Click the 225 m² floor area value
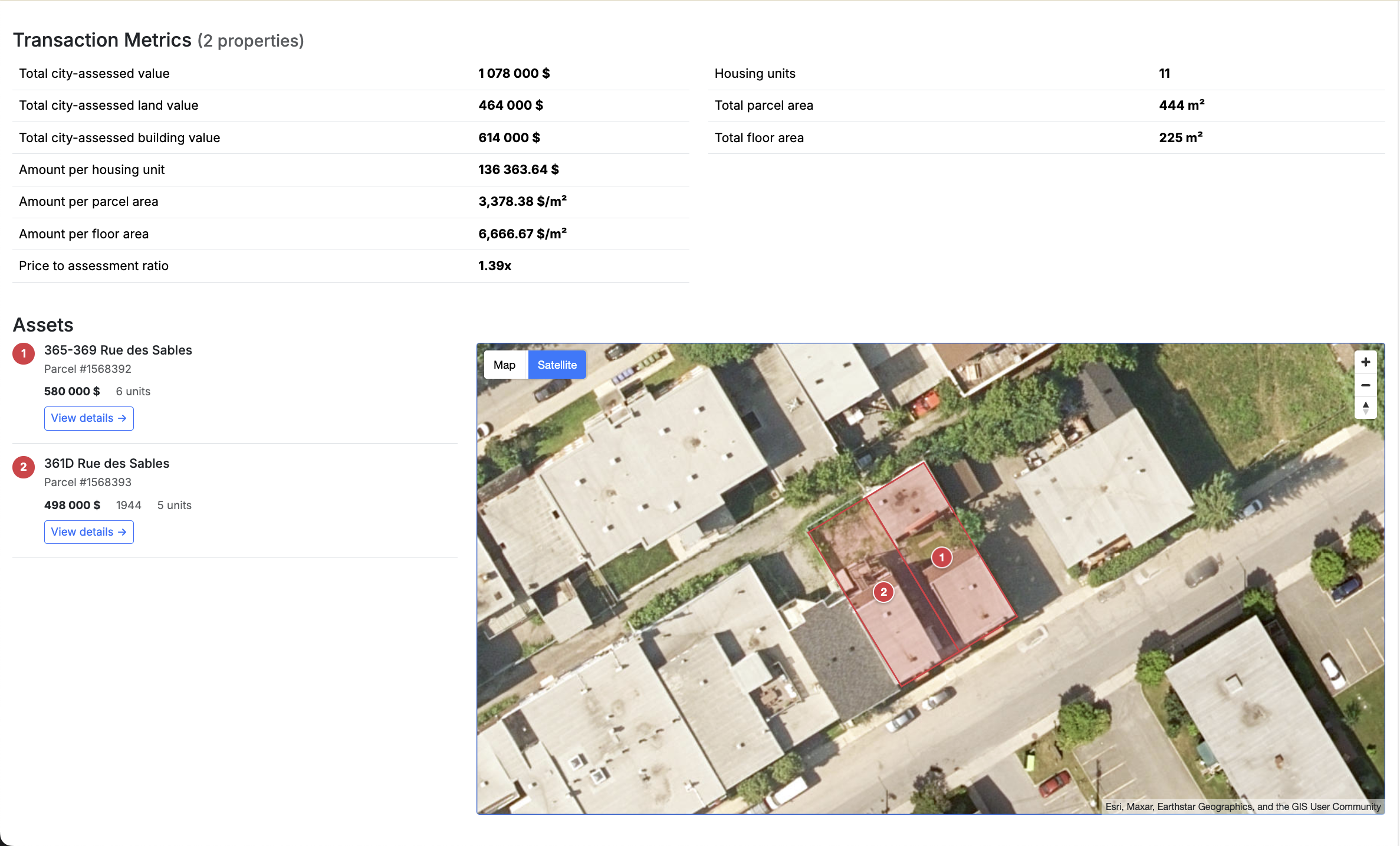 [x=1181, y=137]
